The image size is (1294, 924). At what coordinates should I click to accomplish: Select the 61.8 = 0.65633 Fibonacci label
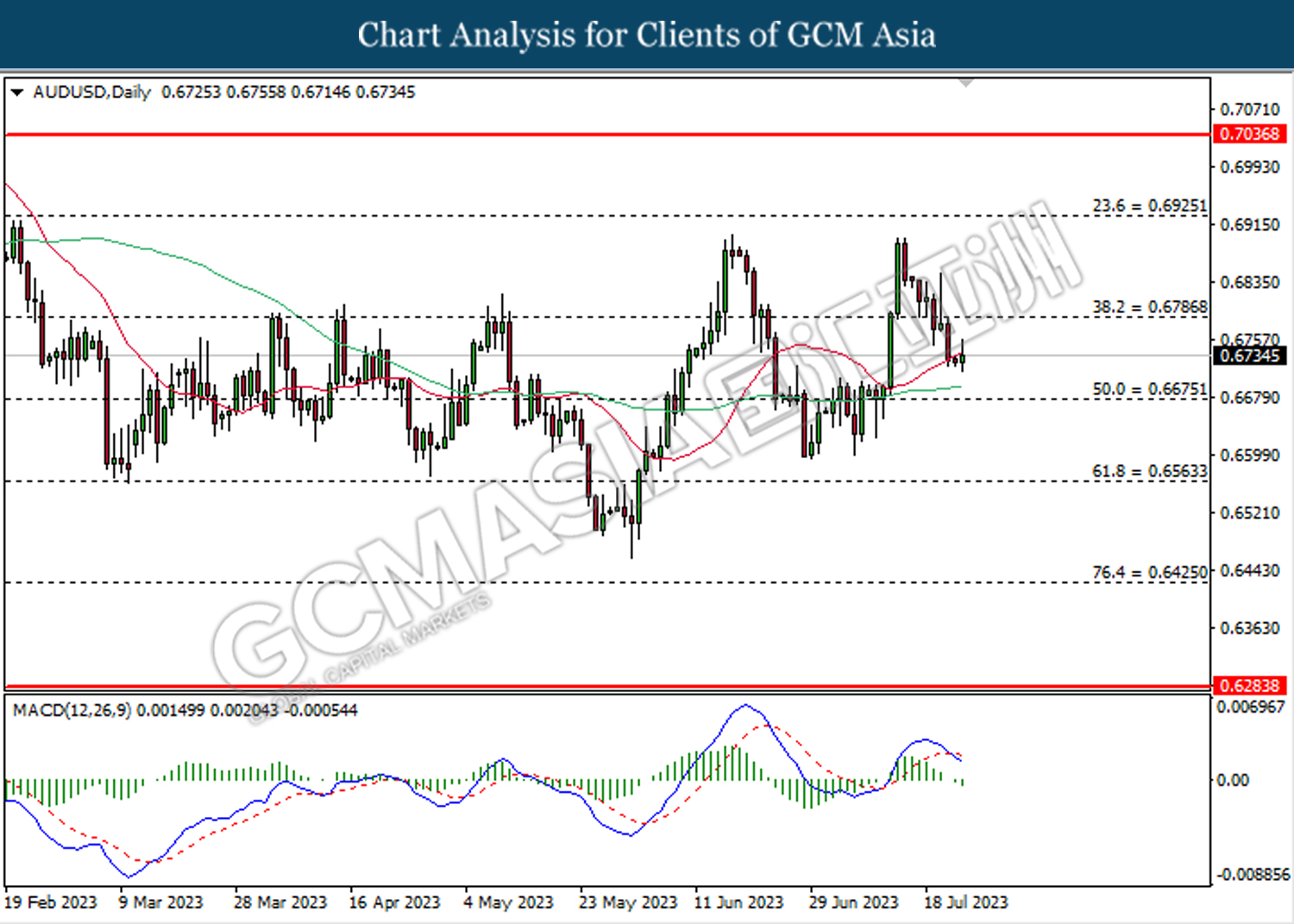pos(1150,471)
